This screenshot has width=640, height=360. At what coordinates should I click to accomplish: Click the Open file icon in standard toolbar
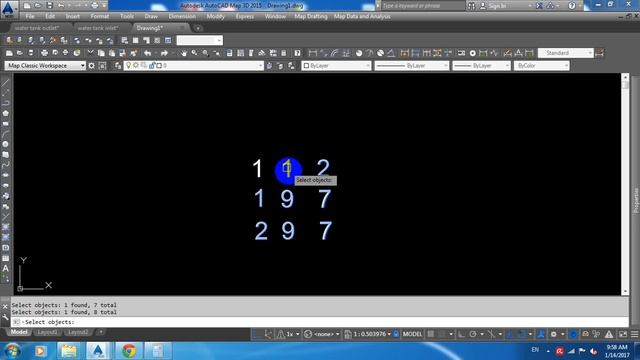point(20,53)
